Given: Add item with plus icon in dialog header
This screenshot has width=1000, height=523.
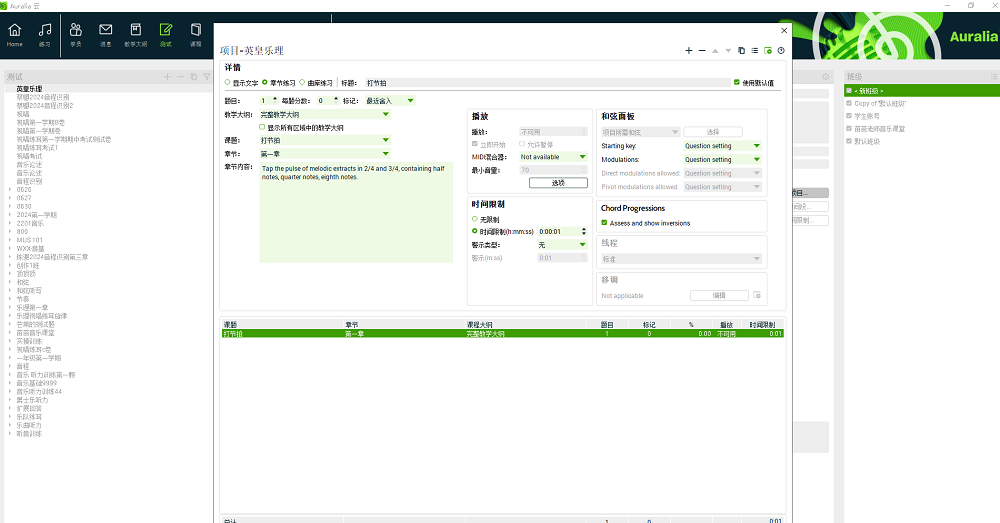Looking at the screenshot, I should tap(689, 50).
